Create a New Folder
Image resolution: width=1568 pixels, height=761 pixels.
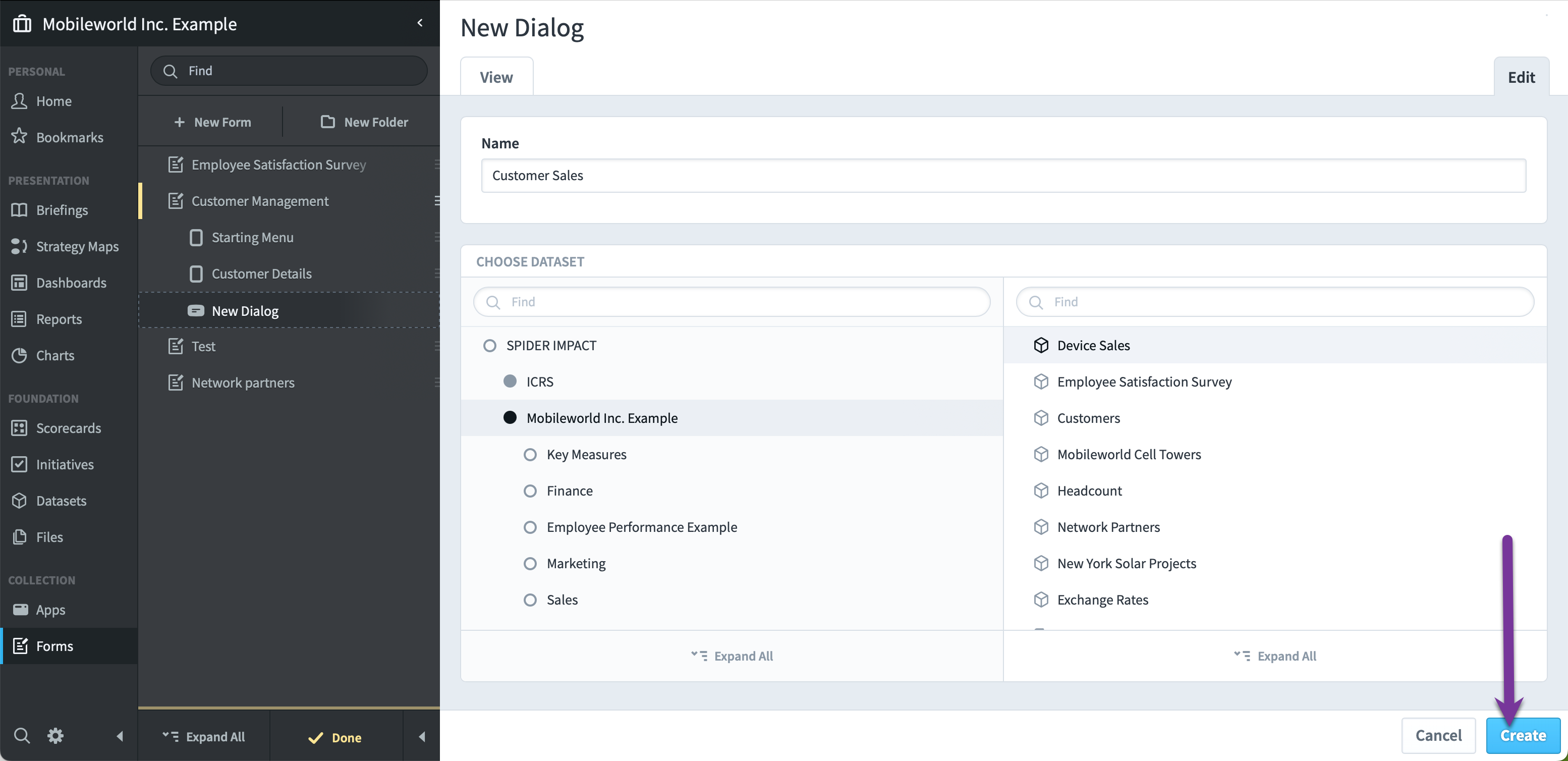[364, 122]
